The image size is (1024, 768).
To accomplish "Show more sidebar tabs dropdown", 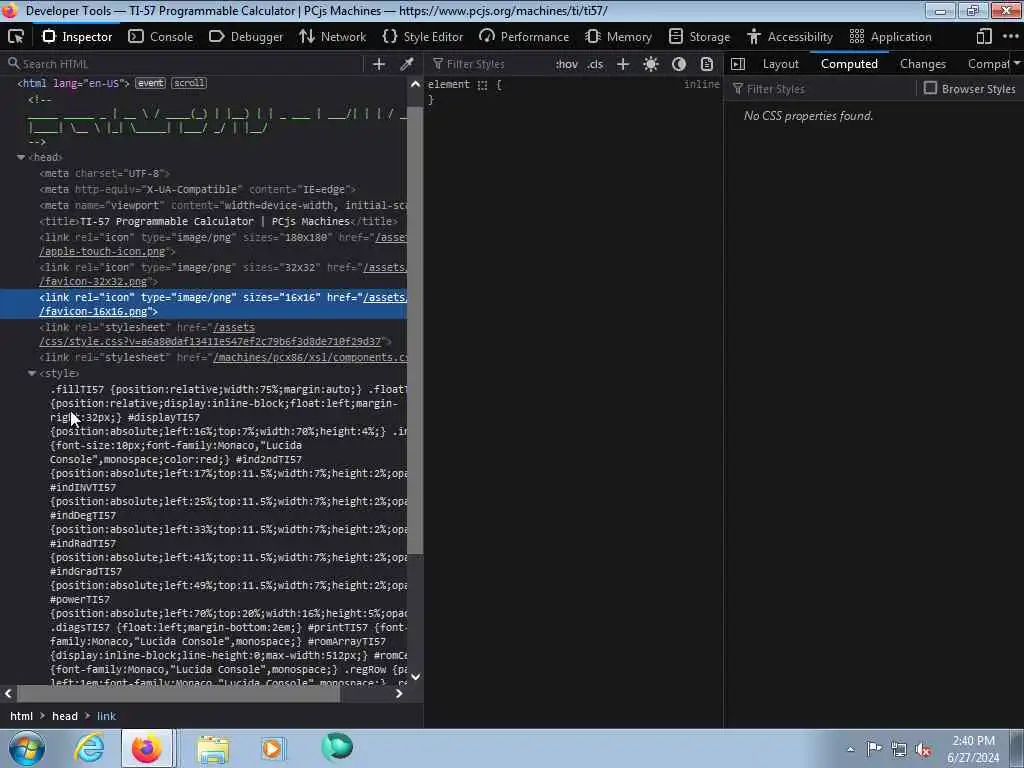I will pos(1017,64).
